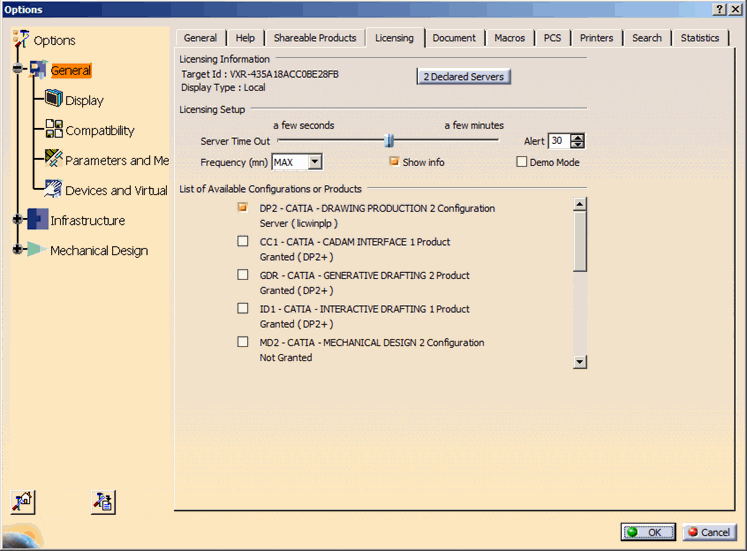Enable the Demo Mode checkbox
Image resolution: width=747 pixels, height=551 pixels.
(521, 162)
